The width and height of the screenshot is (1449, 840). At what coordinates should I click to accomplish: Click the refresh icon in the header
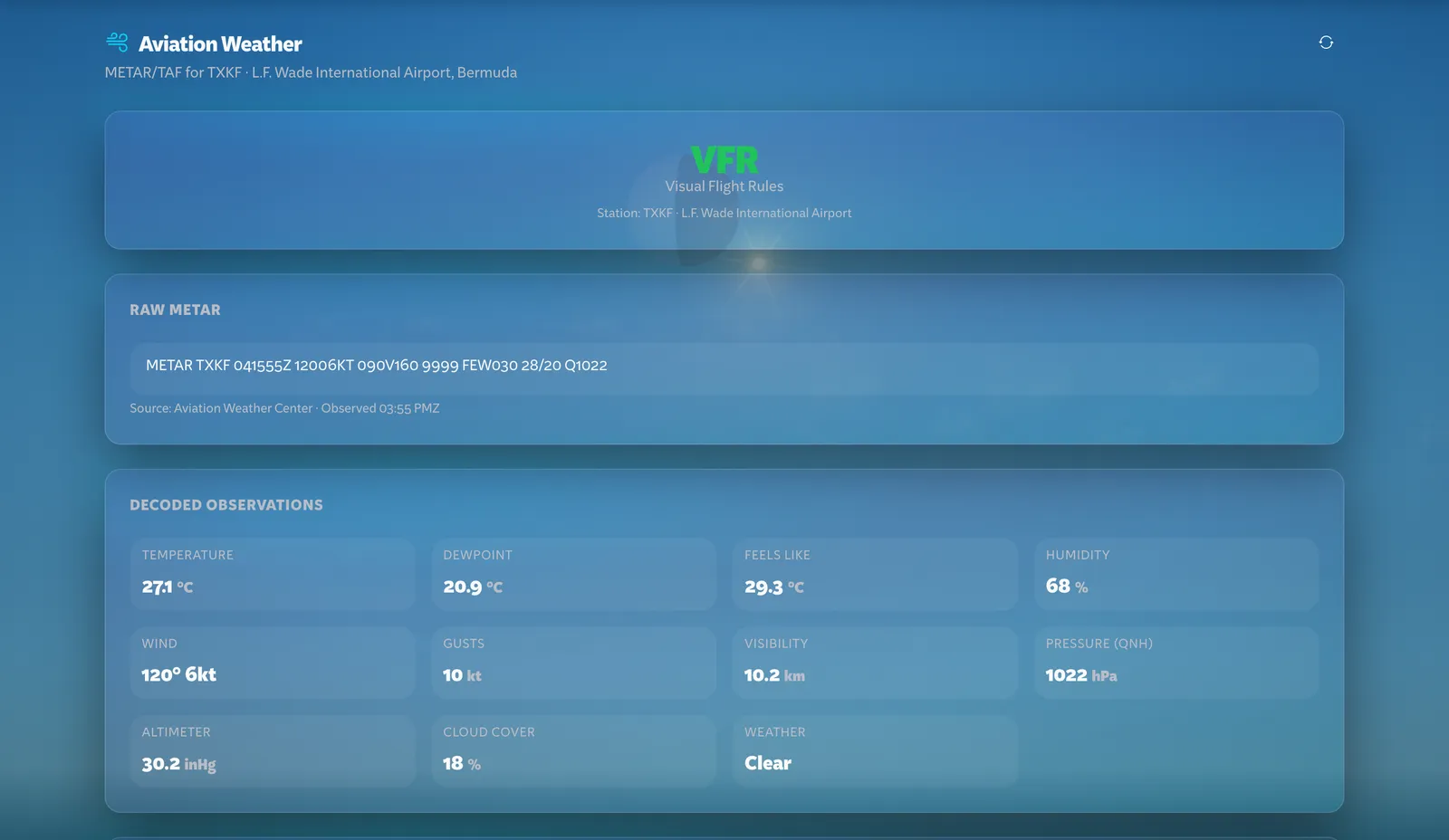click(1326, 43)
